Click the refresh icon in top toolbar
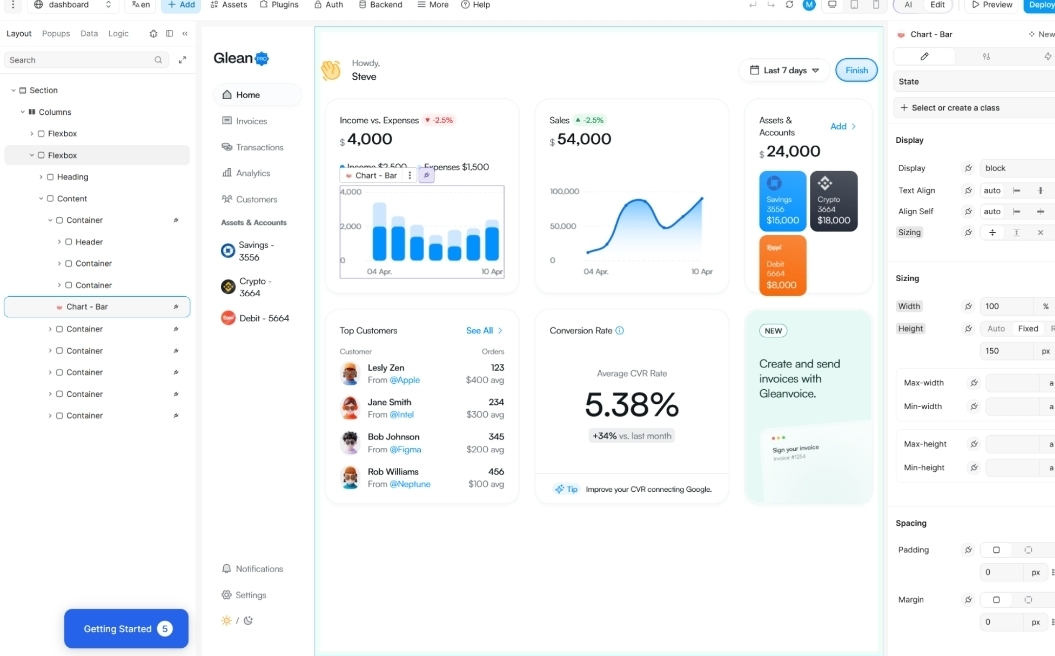This screenshot has width=1055, height=656. (789, 5)
